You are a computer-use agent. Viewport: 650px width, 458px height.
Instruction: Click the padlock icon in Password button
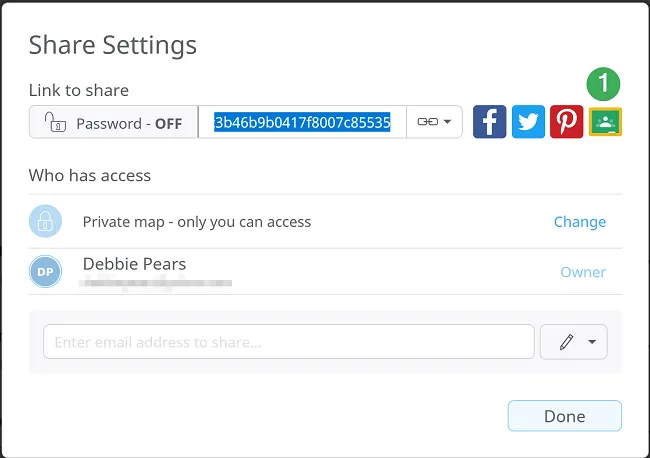(x=55, y=123)
